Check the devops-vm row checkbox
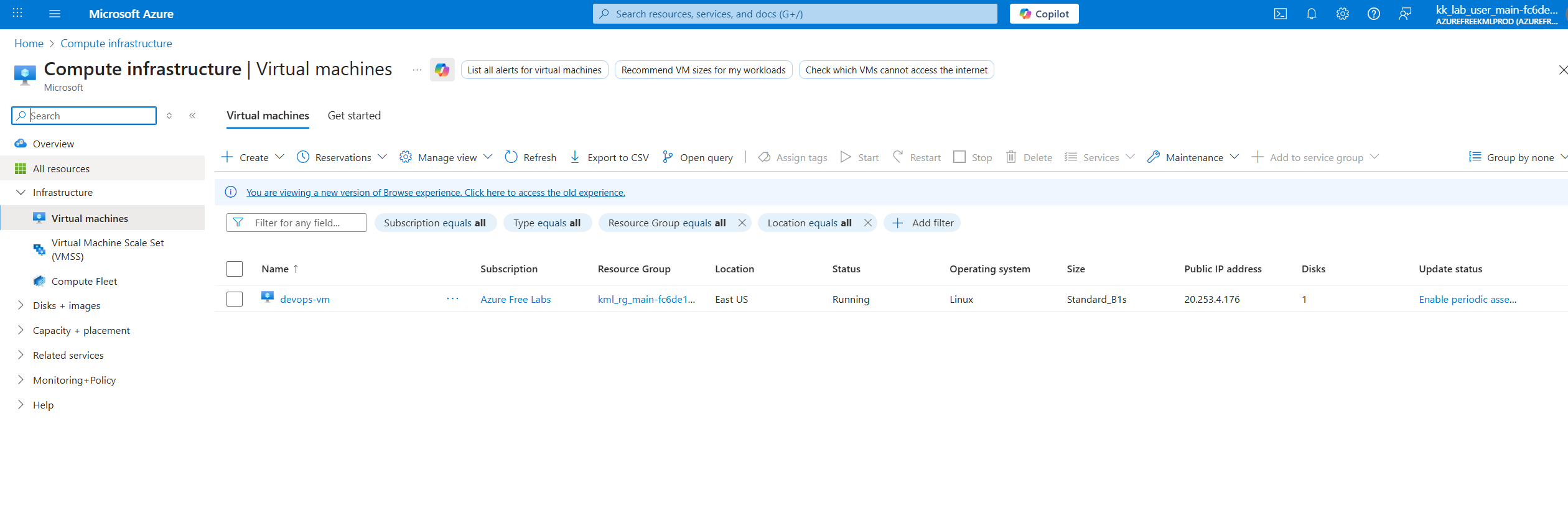Viewport: 1568px width, 508px height. point(235,299)
